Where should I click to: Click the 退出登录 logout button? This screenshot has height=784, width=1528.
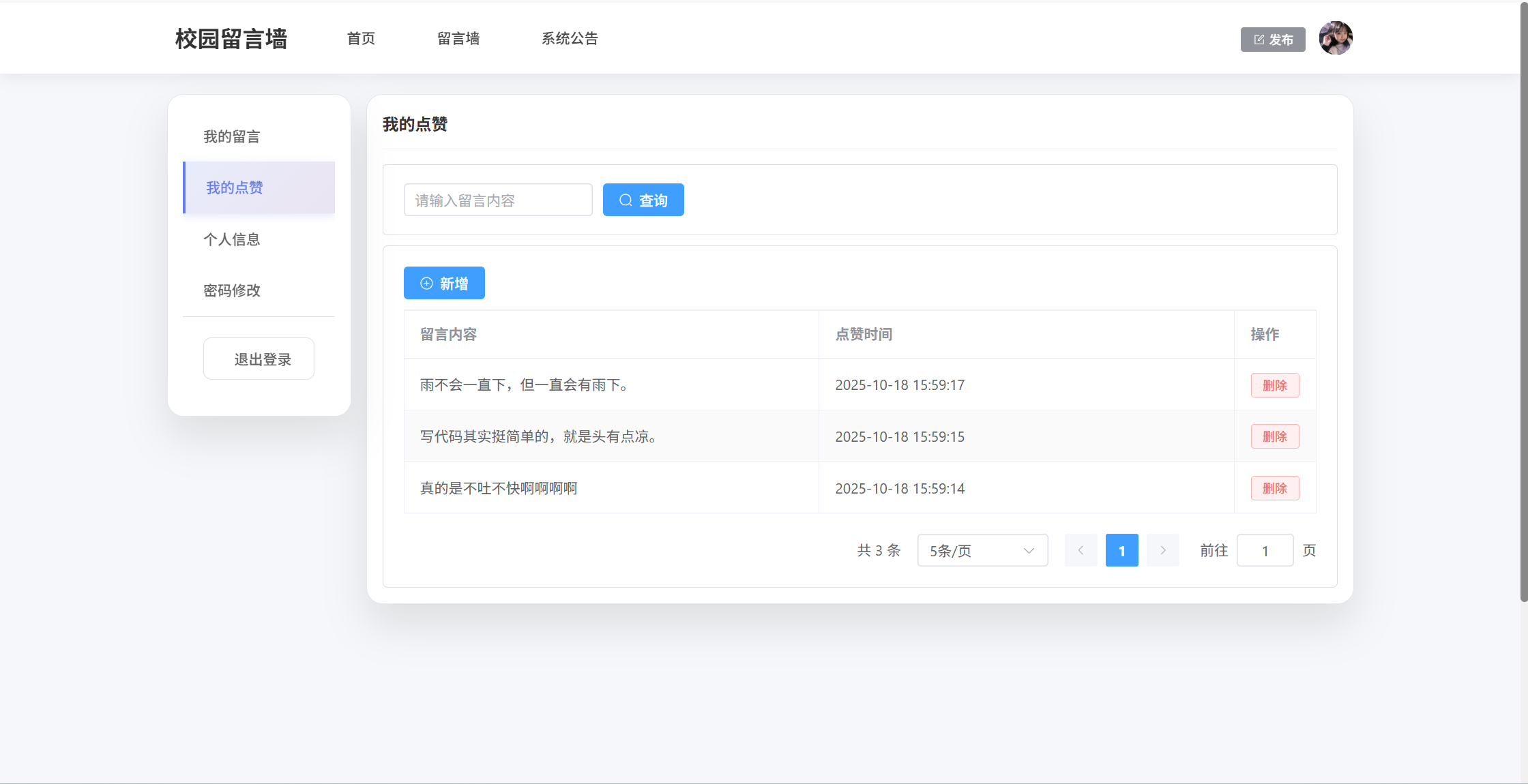[x=259, y=359]
